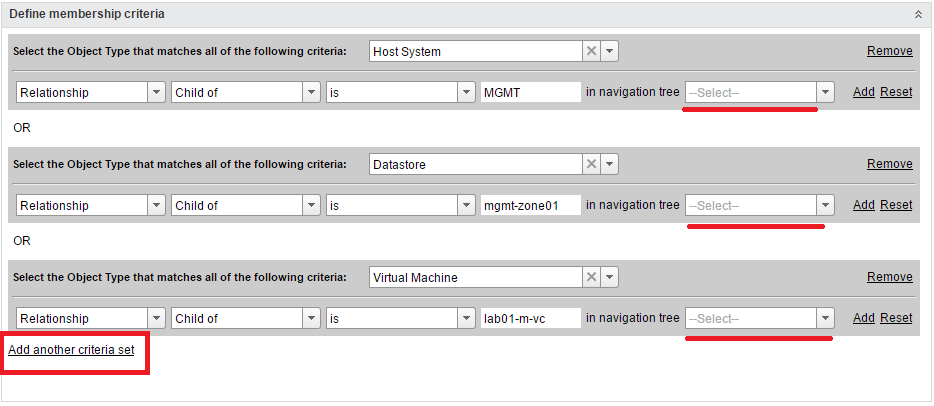Remove the Virtual Machine criteria set
The width and height of the screenshot is (934, 406).
889,277
